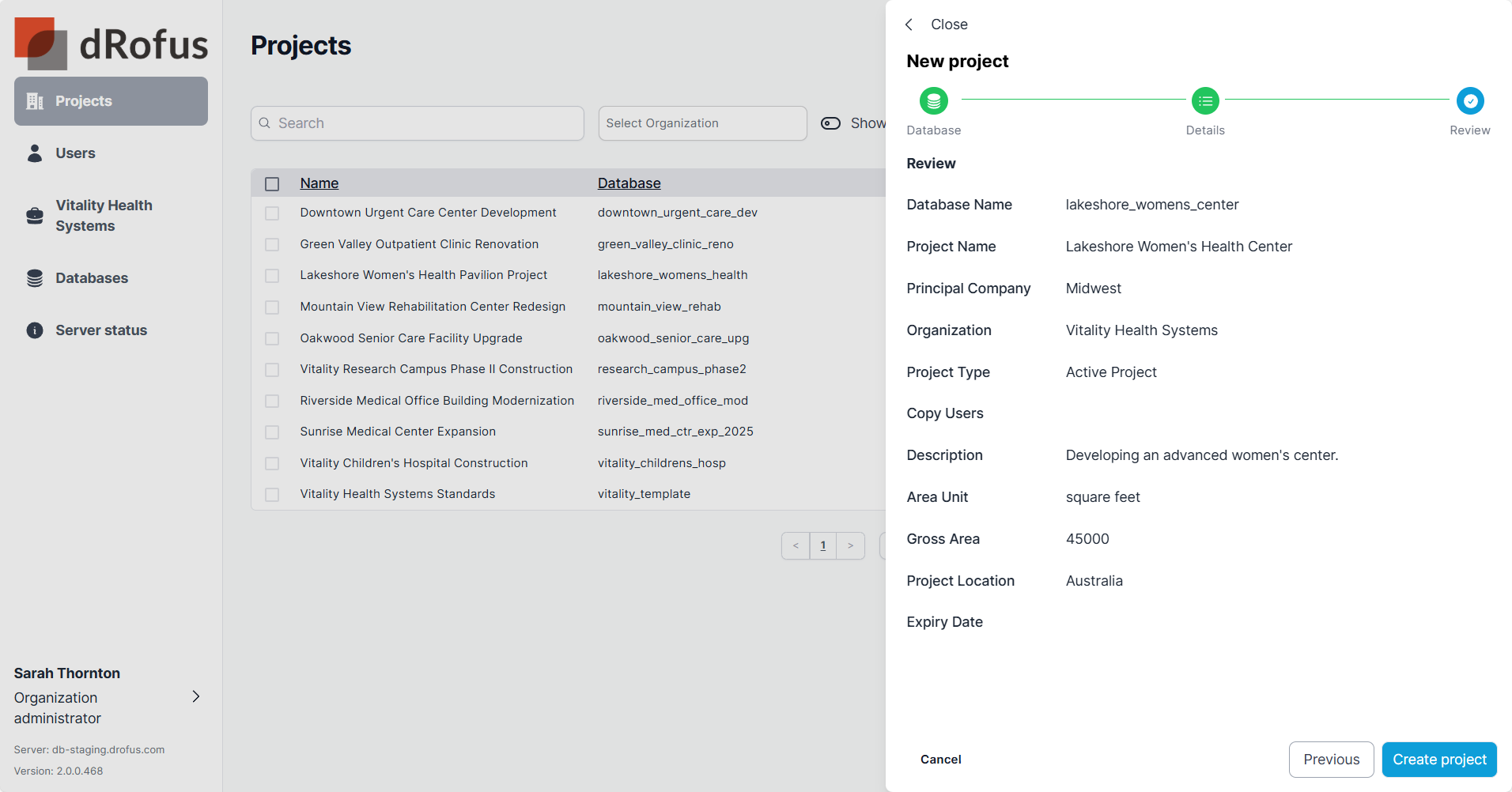This screenshot has width=1512, height=792.
Task: Sort the table by Database column
Action: (629, 183)
